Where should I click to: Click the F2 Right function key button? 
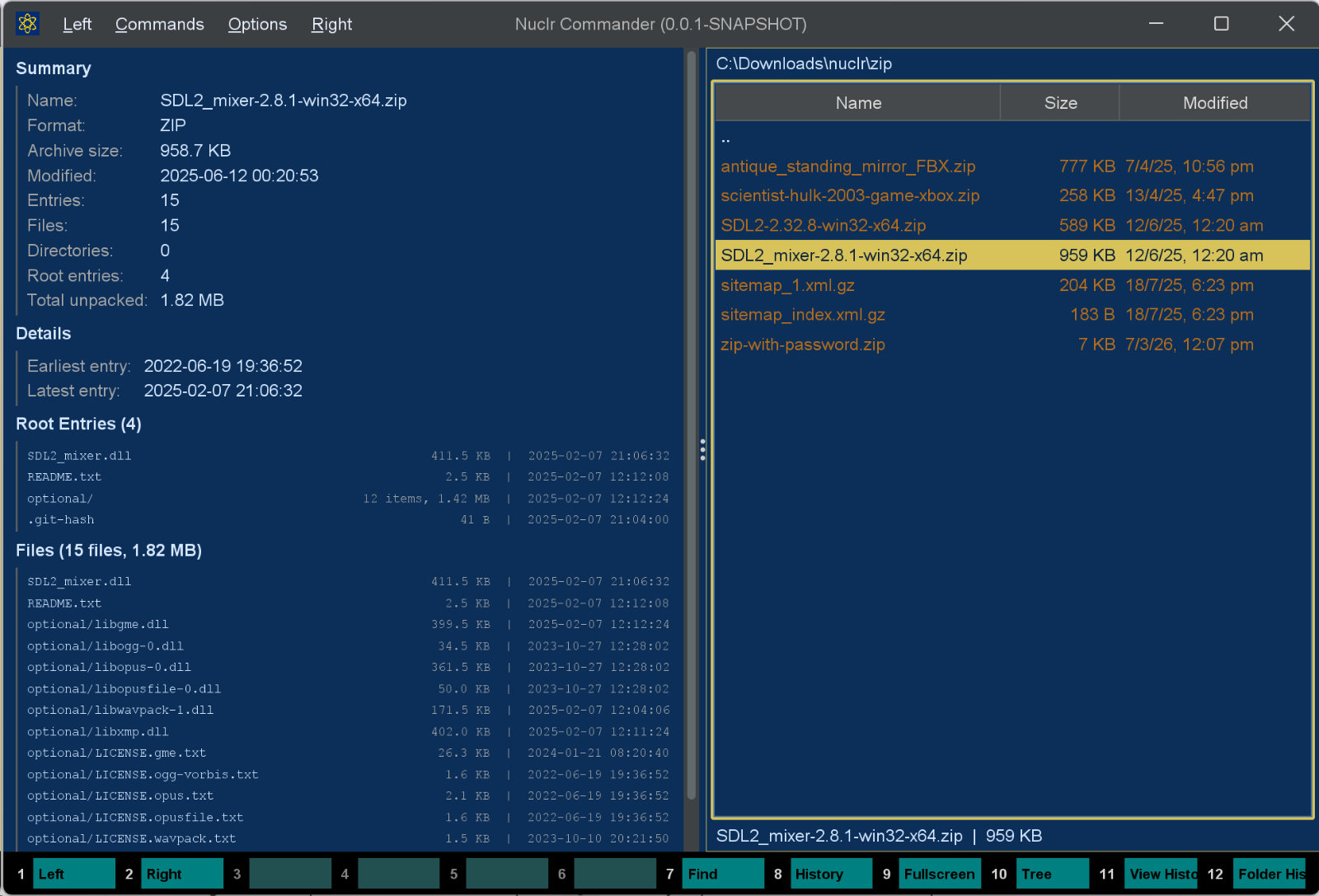[x=182, y=874]
